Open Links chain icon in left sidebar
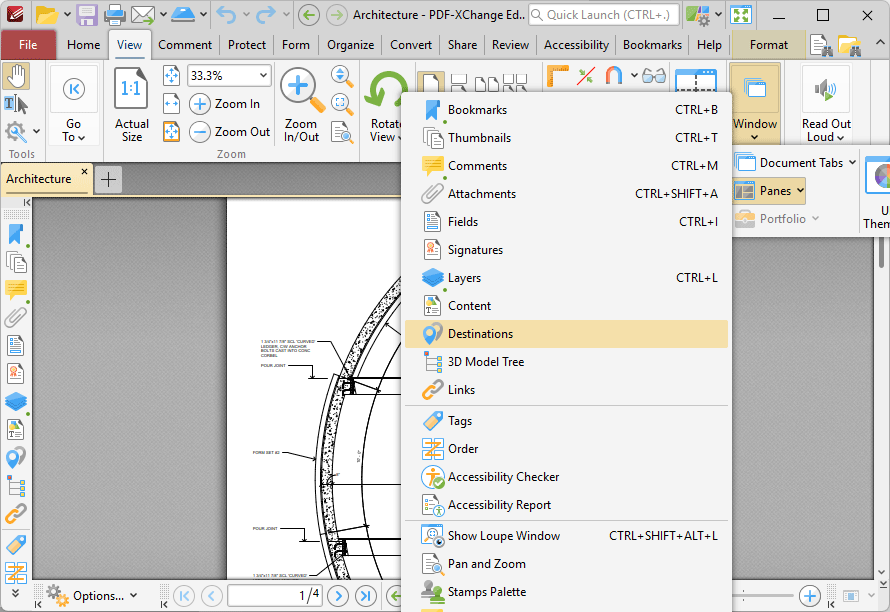This screenshot has width=890, height=612. [16, 514]
